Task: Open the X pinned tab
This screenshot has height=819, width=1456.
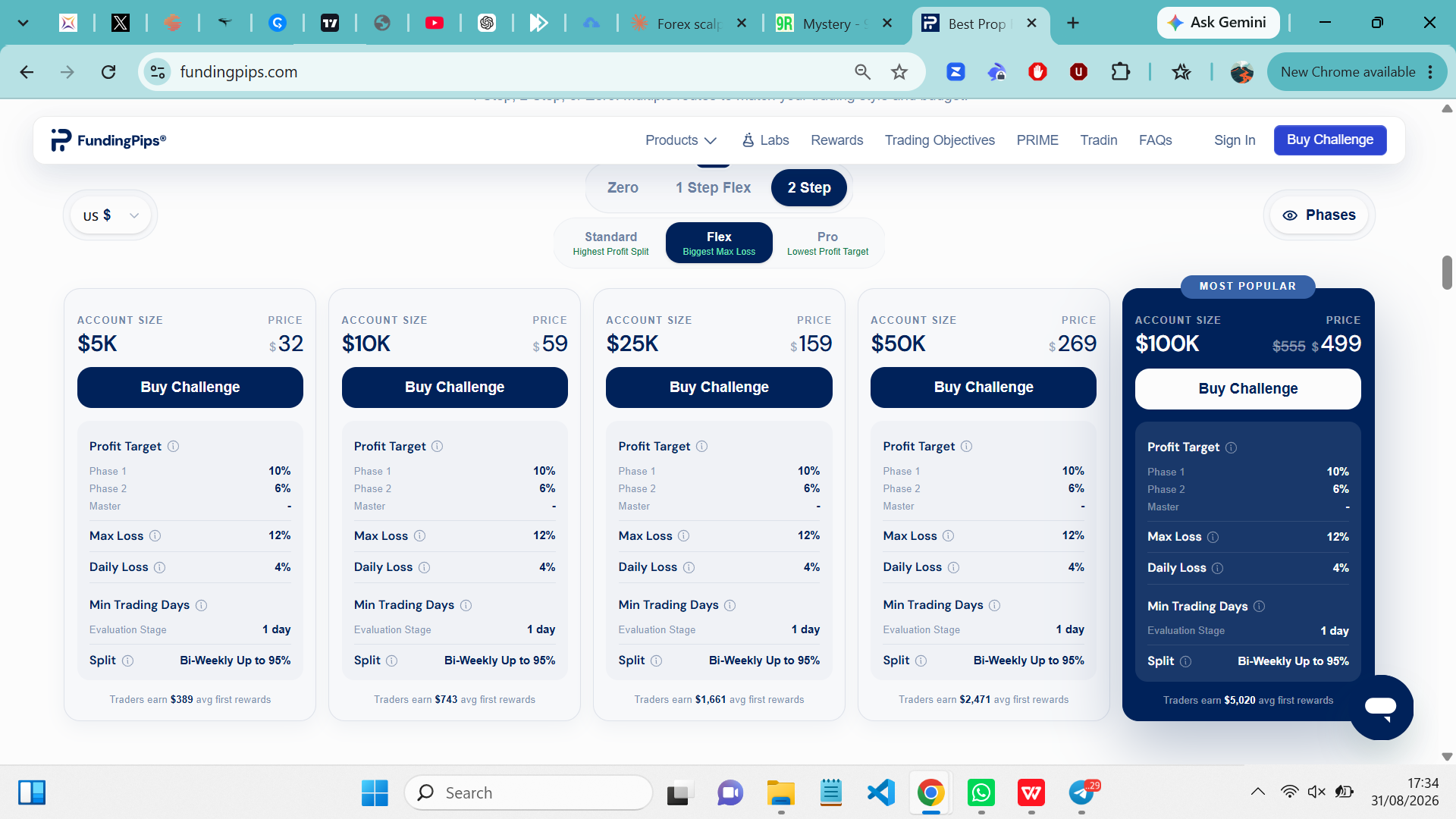Action: click(x=121, y=23)
